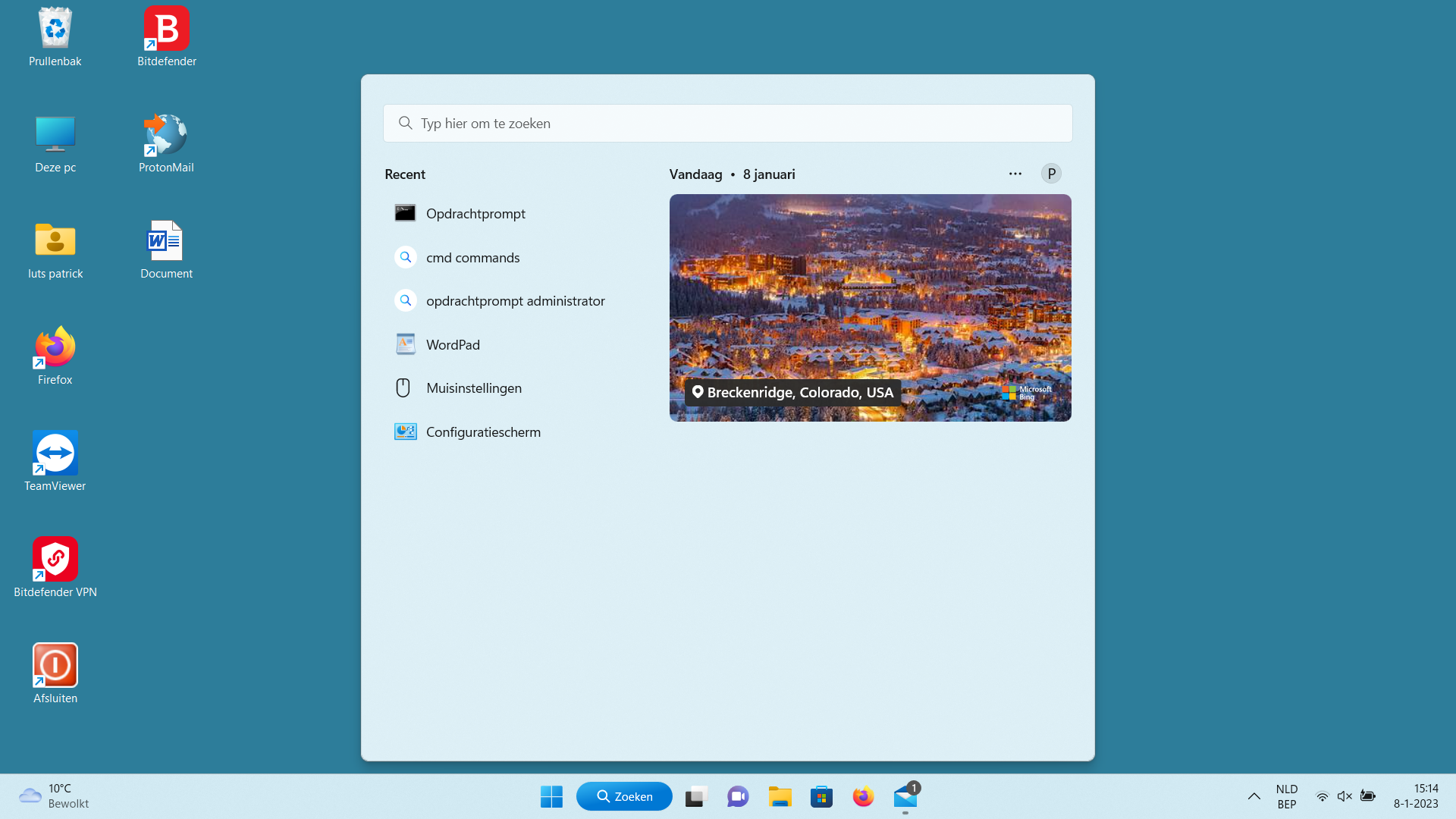This screenshot has width=1456, height=819.
Task: Open the Chat app on taskbar
Action: (x=738, y=797)
